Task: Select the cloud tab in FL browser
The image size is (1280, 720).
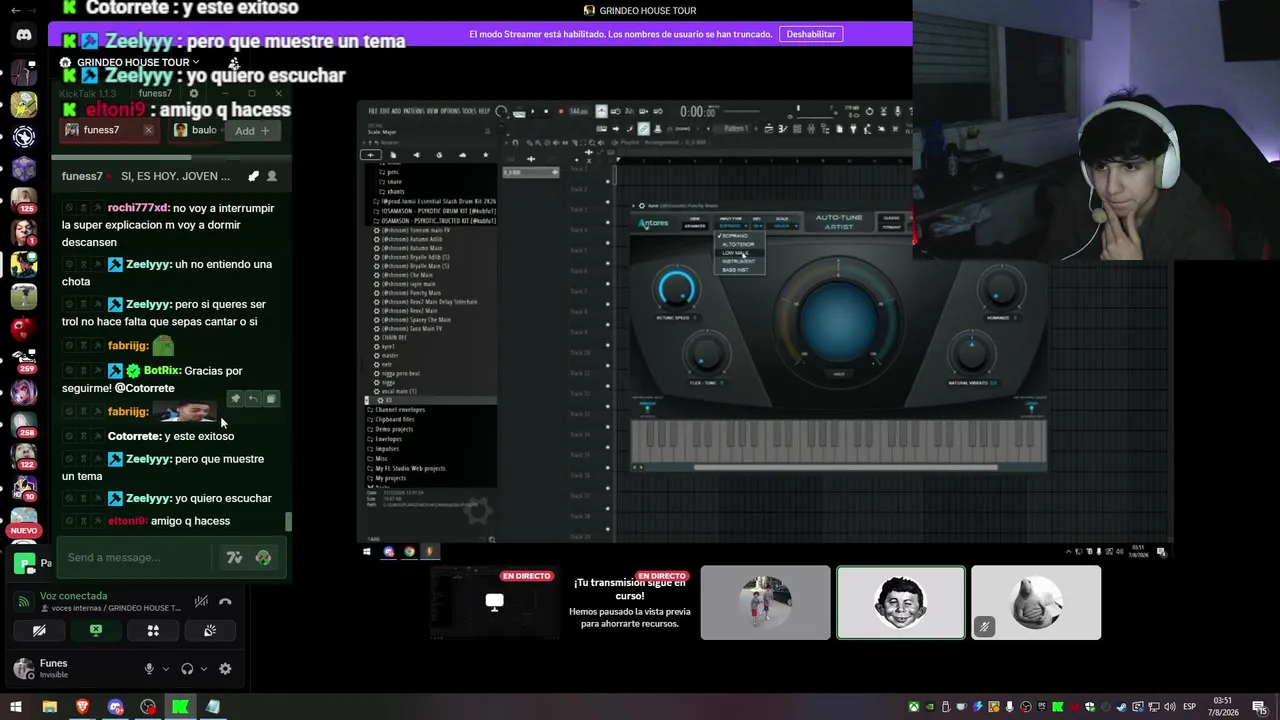Action: [x=462, y=155]
